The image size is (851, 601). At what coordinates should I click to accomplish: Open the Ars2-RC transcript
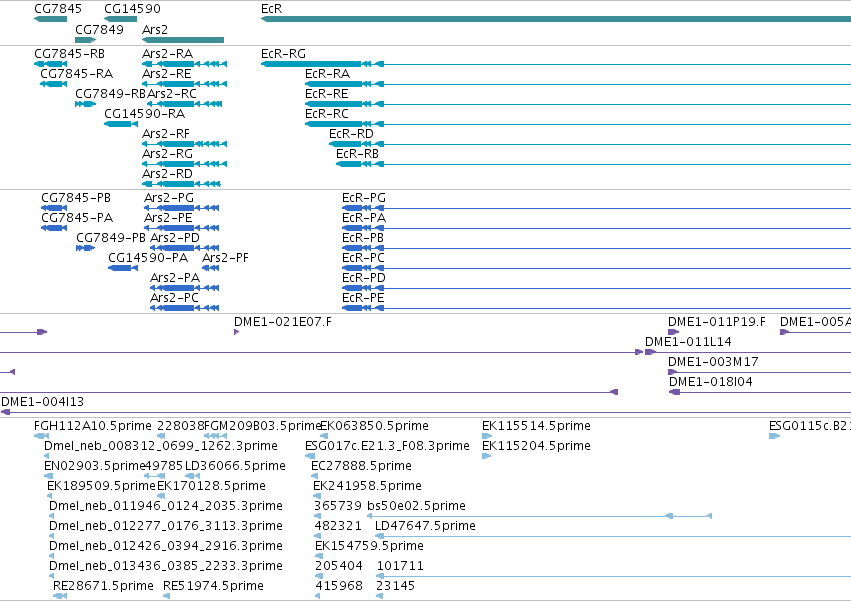click(x=172, y=93)
